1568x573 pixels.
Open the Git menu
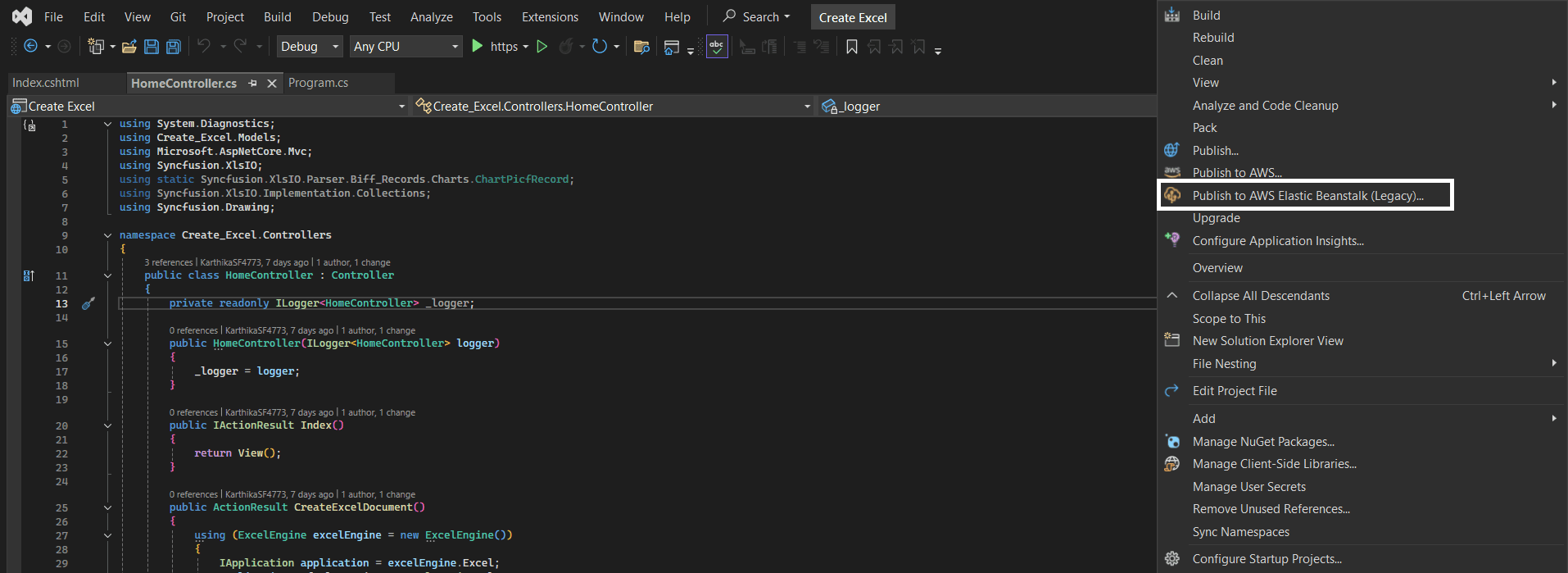point(178,16)
